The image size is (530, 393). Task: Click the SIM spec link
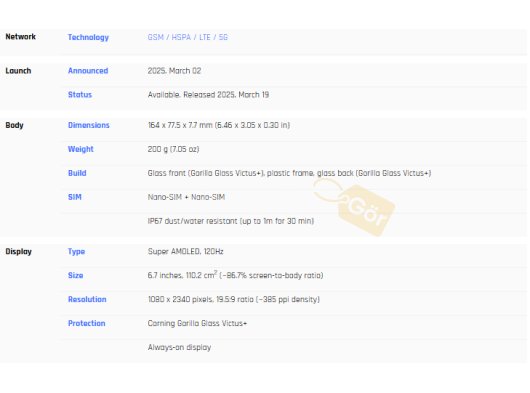point(75,197)
